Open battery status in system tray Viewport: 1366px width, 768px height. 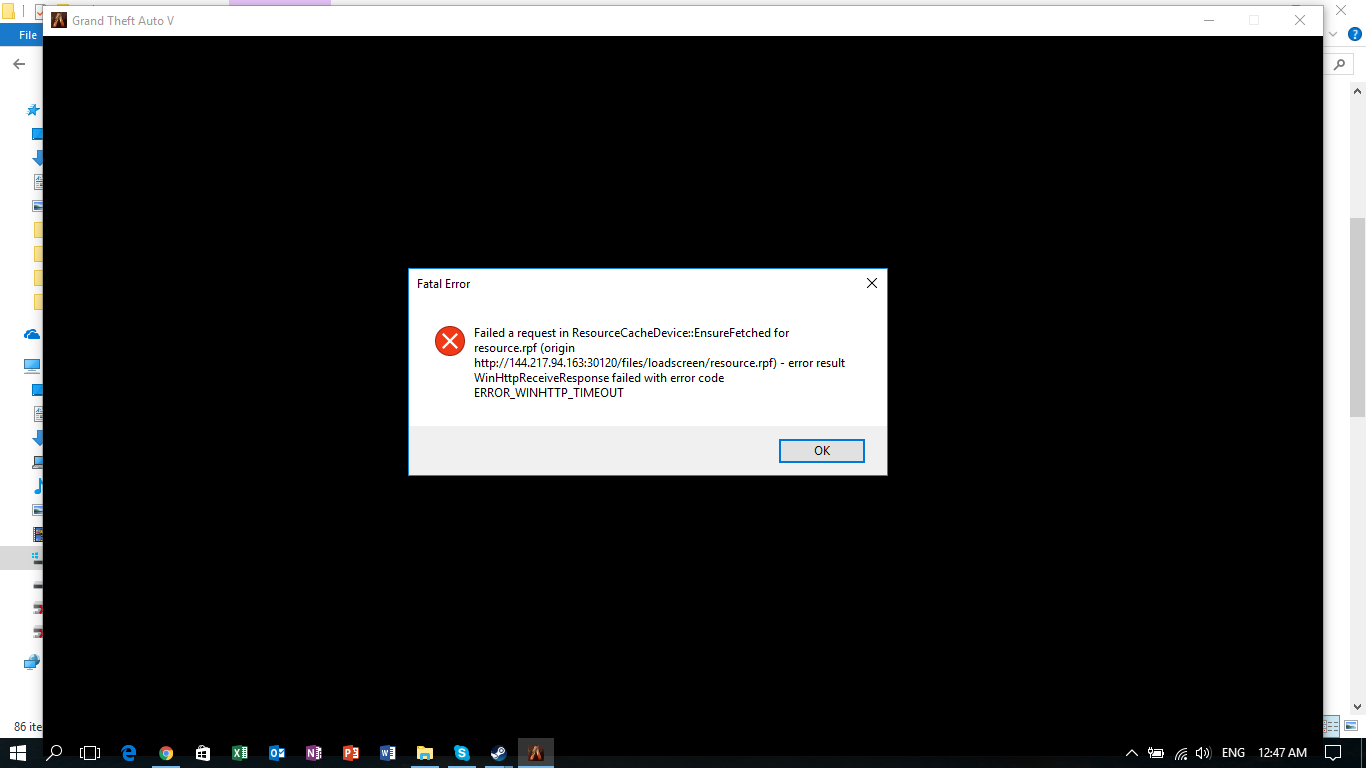coord(1156,753)
